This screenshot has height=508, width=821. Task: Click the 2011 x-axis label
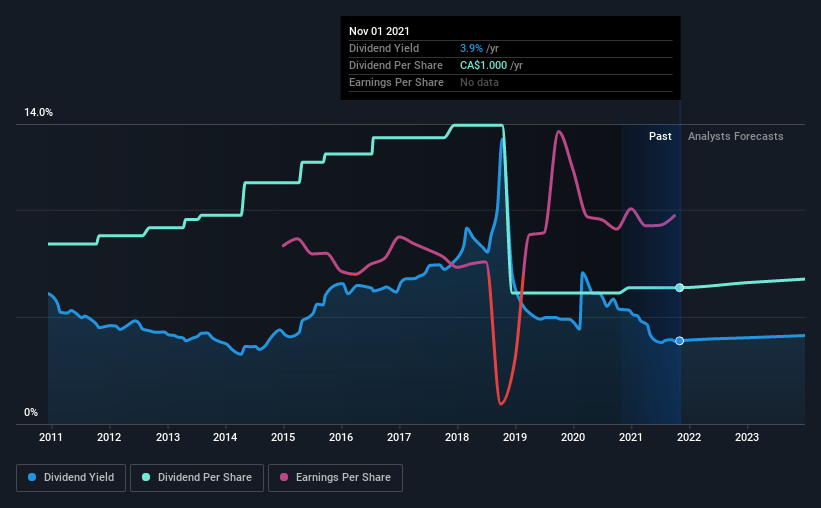coord(51,437)
